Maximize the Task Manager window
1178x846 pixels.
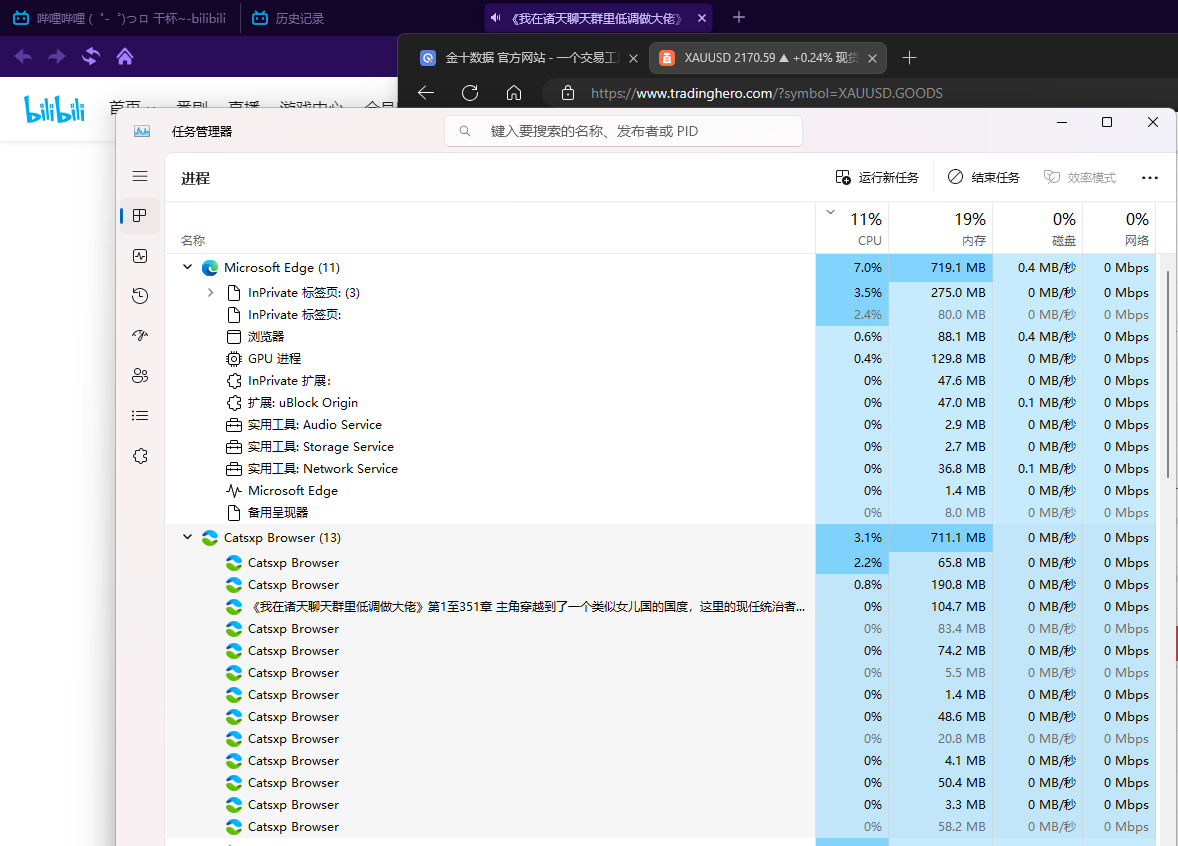pyautogui.click(x=1107, y=122)
